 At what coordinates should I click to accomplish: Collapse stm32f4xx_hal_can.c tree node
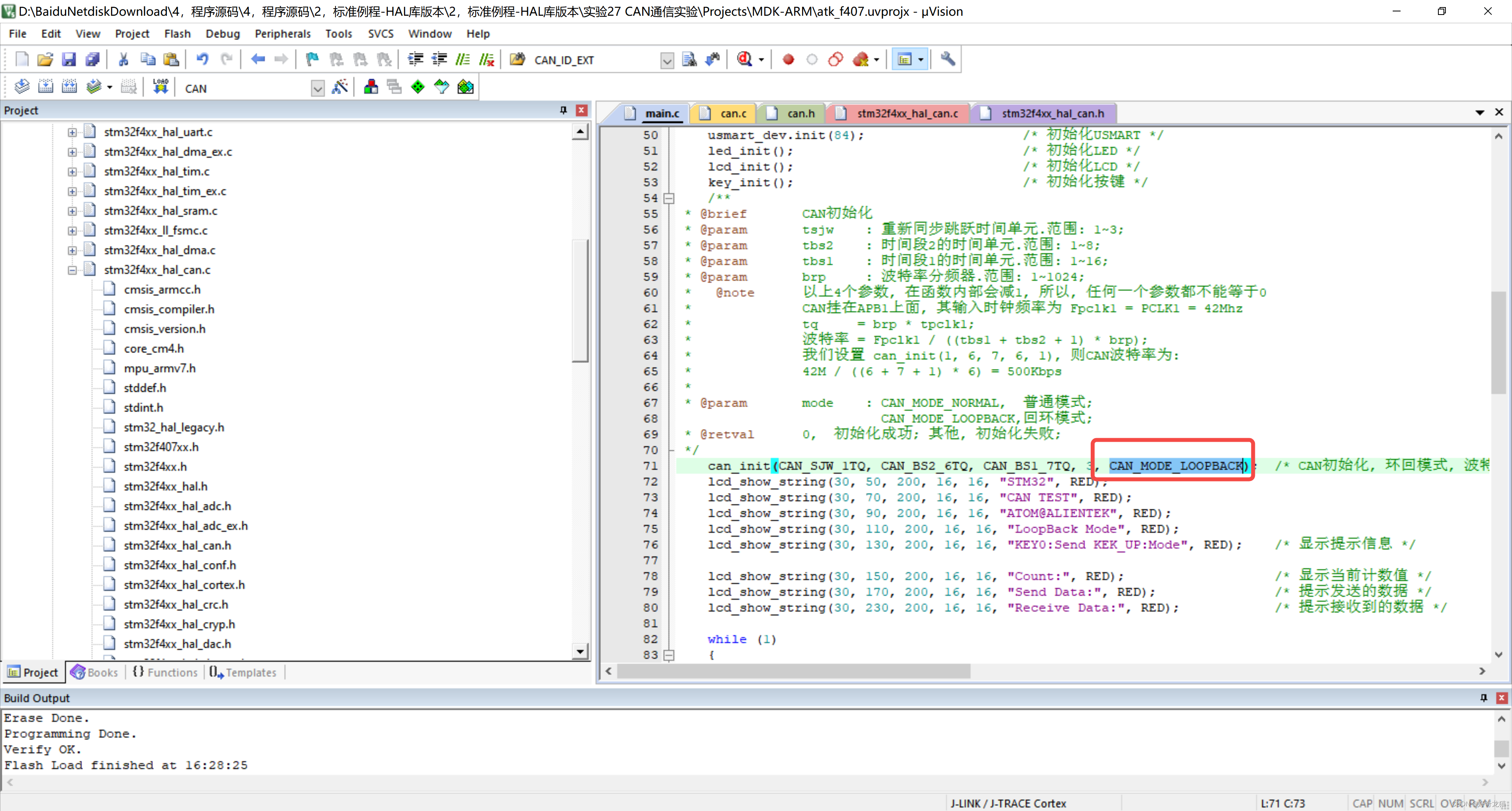(x=72, y=270)
